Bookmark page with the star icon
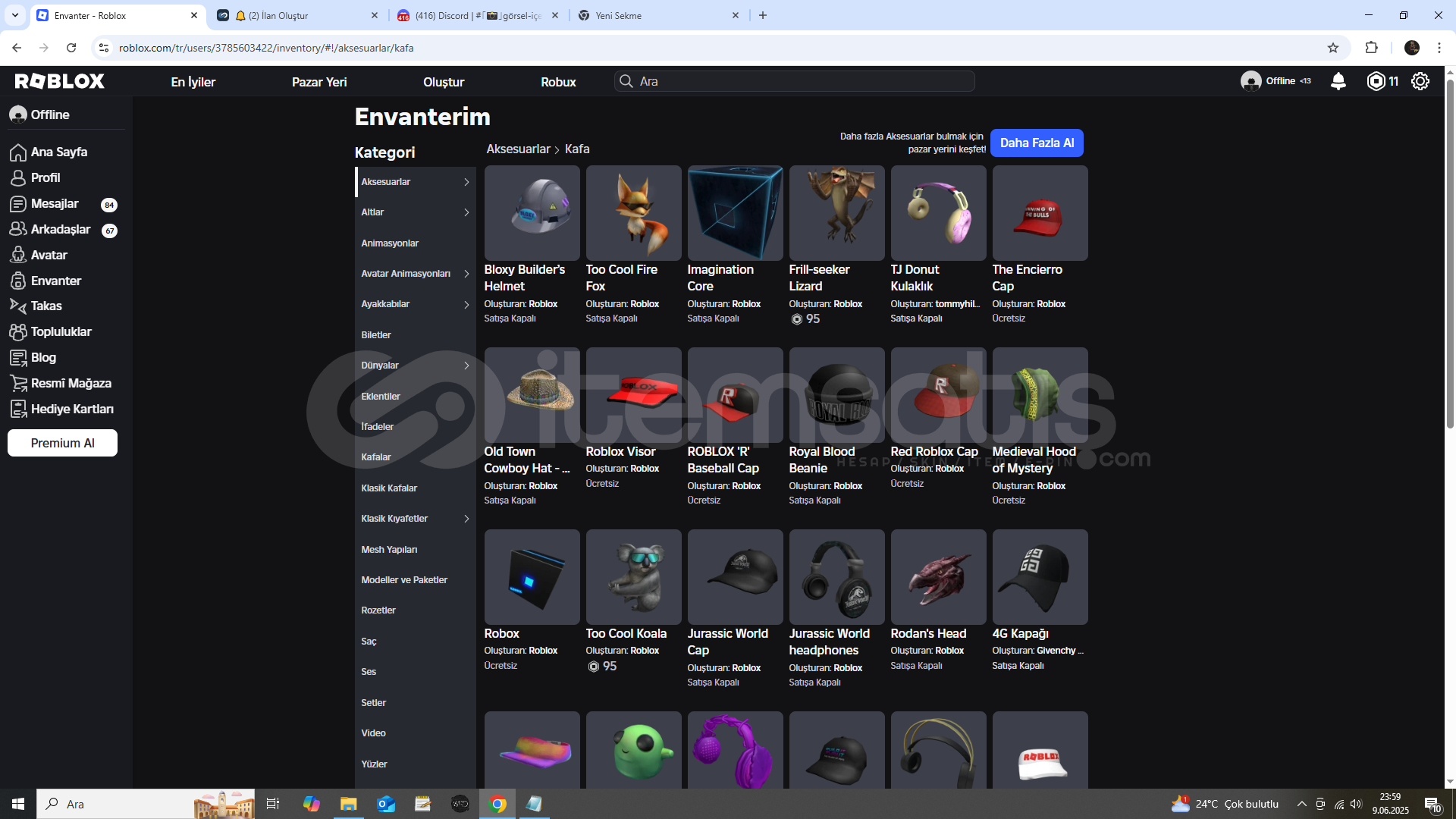The width and height of the screenshot is (1456, 819). 1333,48
